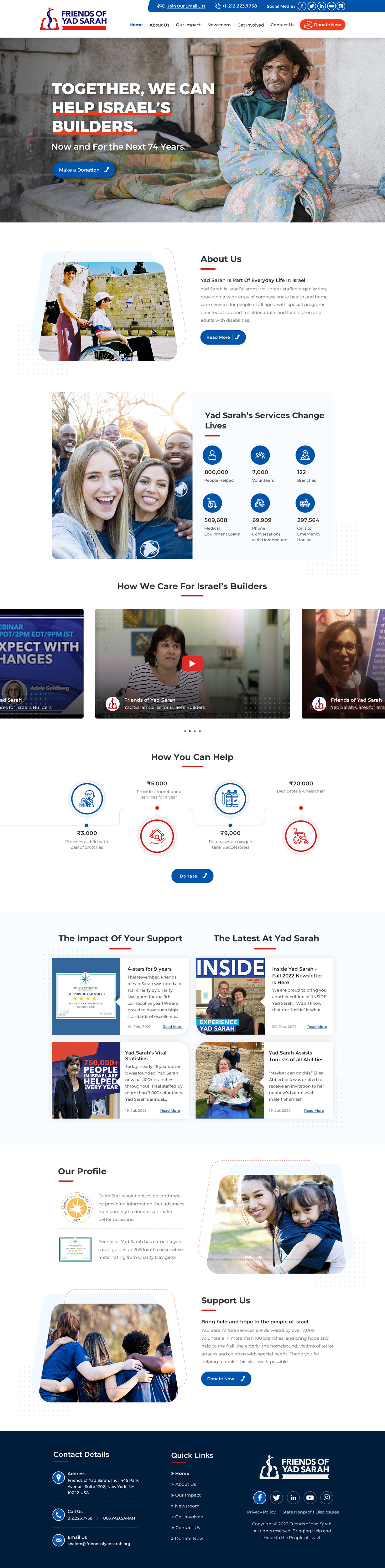Open the About Us menu item

[159, 25]
